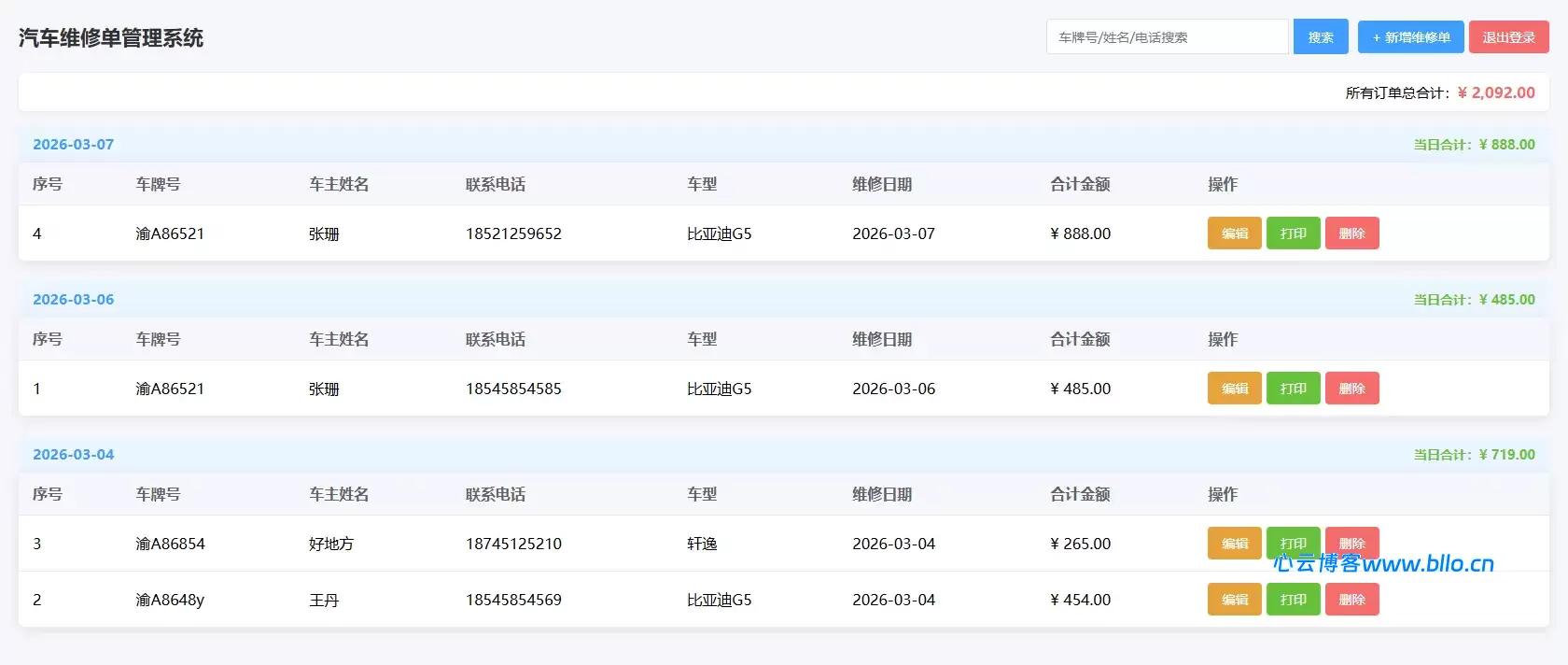The width and height of the screenshot is (1568, 665).
Task: Print the ¥265.00 repair order
Action: pos(1293,540)
